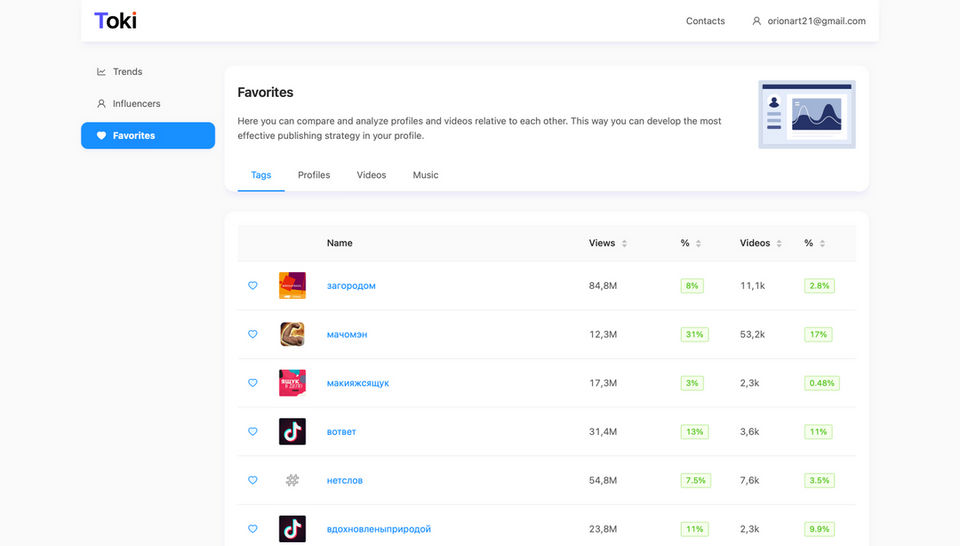
Task: Open the макияжсящук tag link
Action: tap(358, 383)
